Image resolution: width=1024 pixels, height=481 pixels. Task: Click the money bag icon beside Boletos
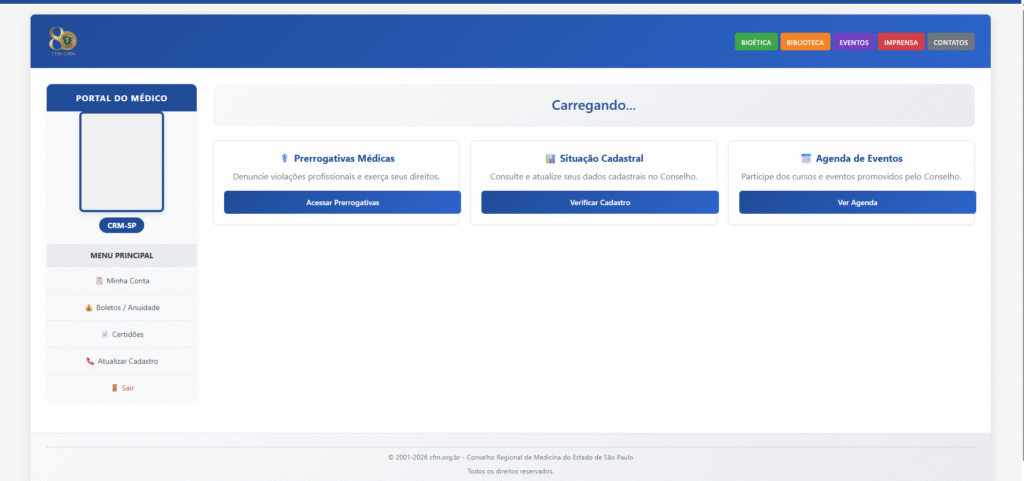88,307
